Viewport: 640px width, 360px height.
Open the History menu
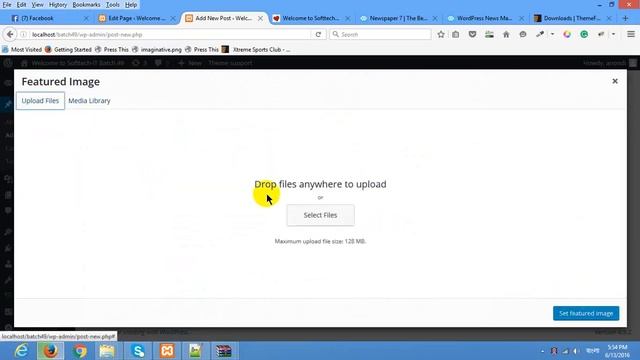(58, 5)
